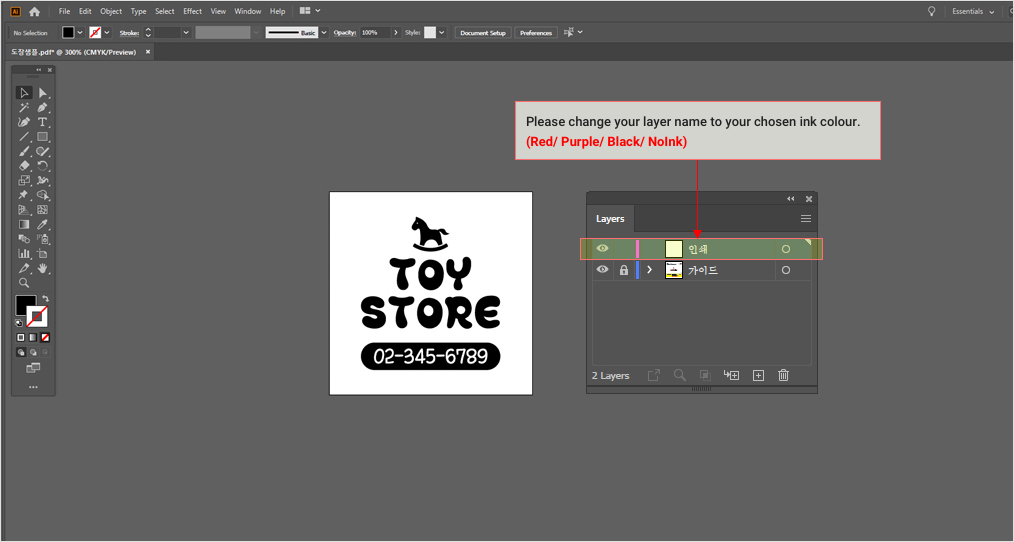The image size is (1014, 542).
Task: Swap fill and stroke colors
Action: pyautogui.click(x=45, y=299)
